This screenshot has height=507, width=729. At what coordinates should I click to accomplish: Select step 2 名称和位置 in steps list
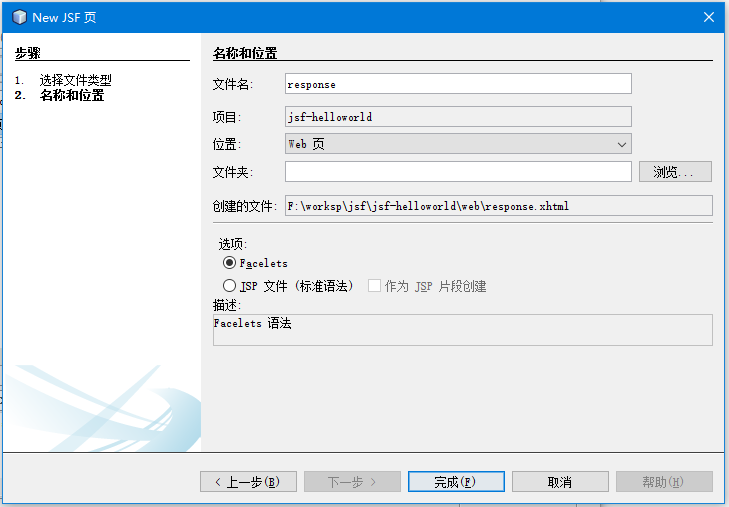pos(71,96)
